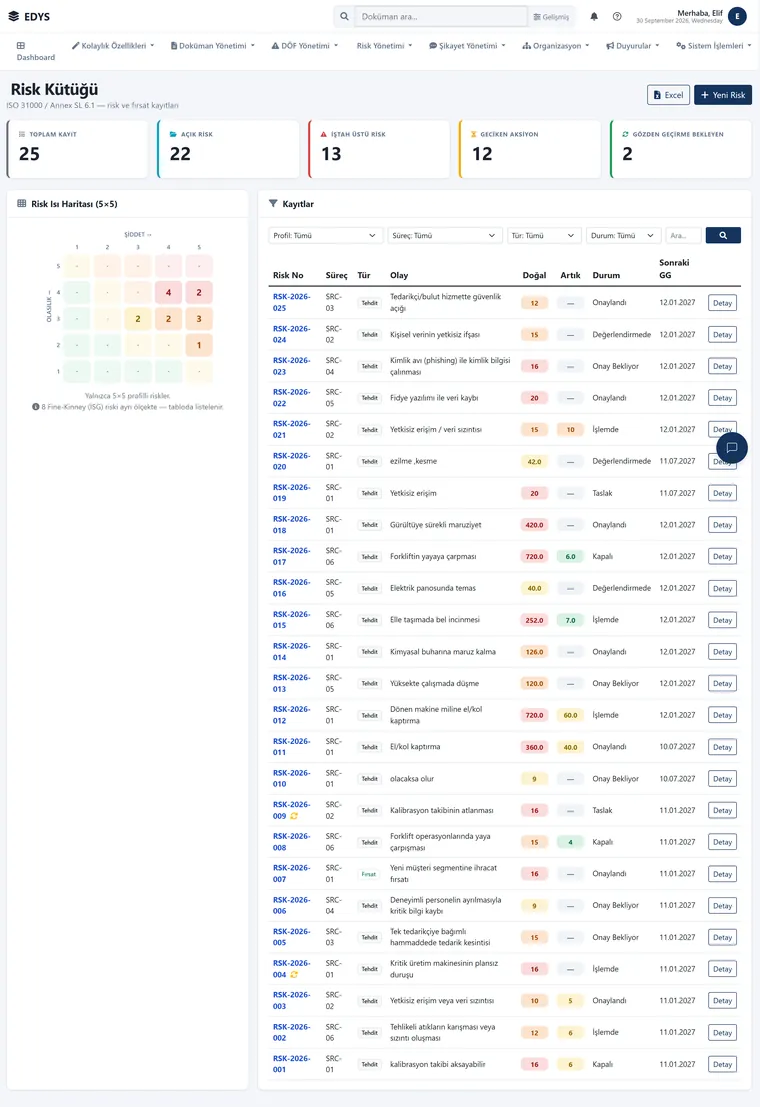
Task: Expand the Profil: Tümü dropdown
Action: 324,235
